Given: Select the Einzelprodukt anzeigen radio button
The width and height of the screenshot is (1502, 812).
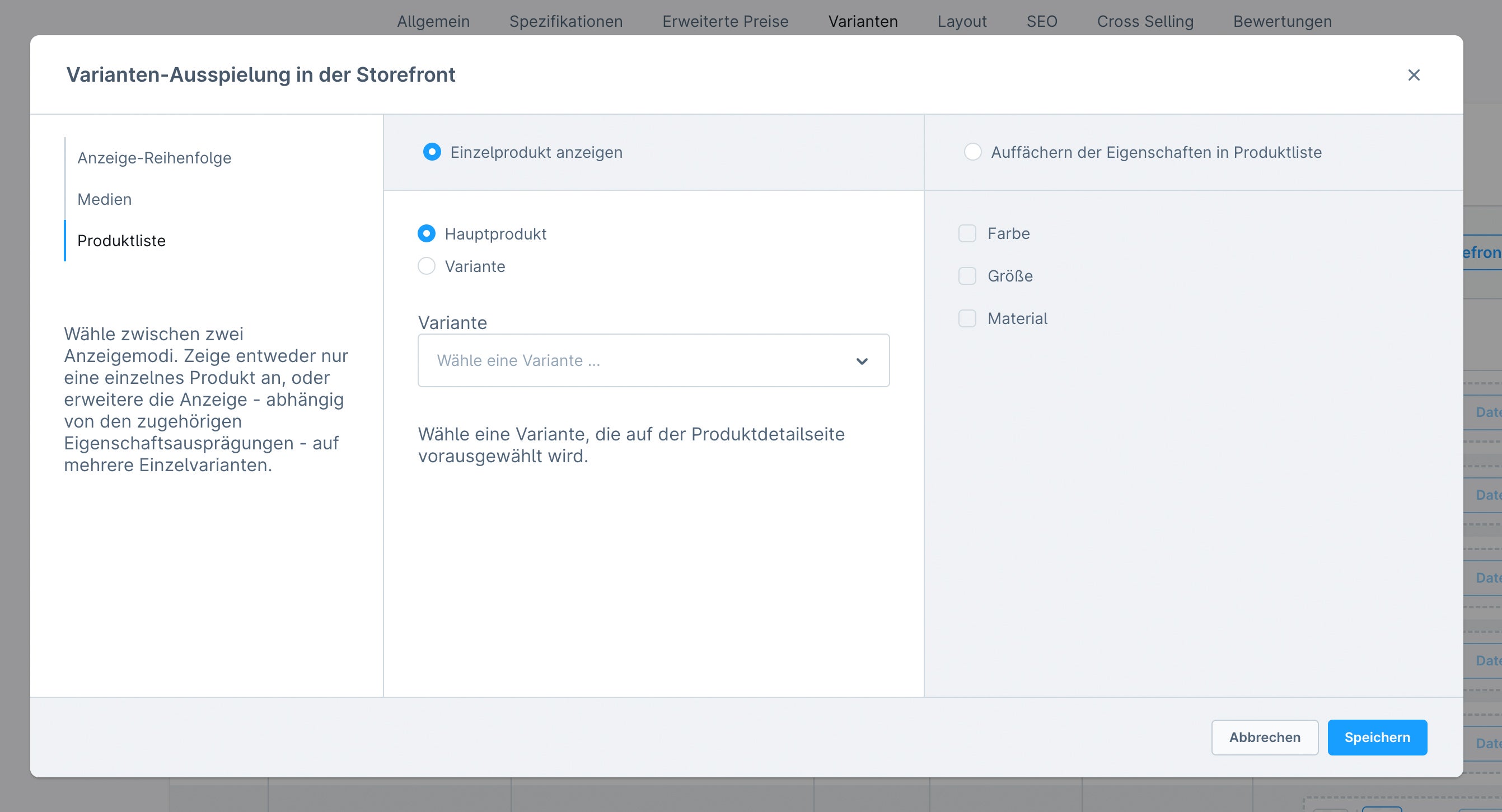Looking at the screenshot, I should pos(432,152).
